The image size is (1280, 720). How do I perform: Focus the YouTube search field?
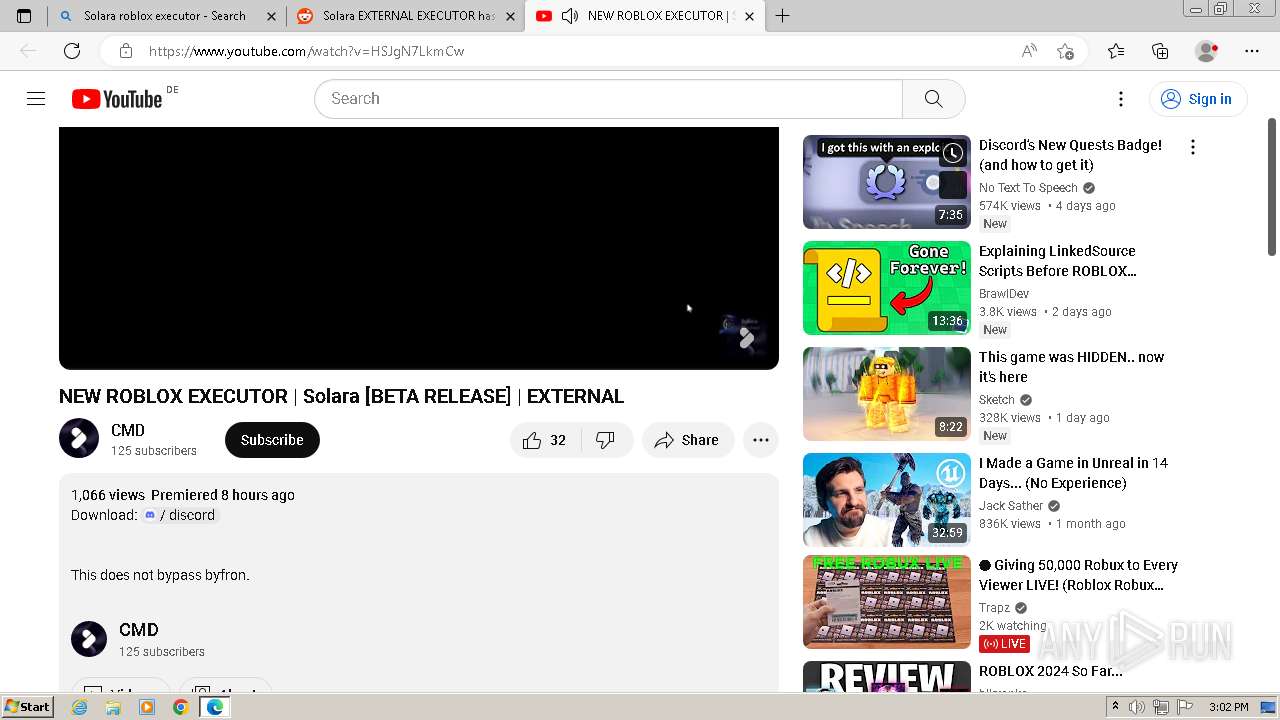tap(608, 98)
